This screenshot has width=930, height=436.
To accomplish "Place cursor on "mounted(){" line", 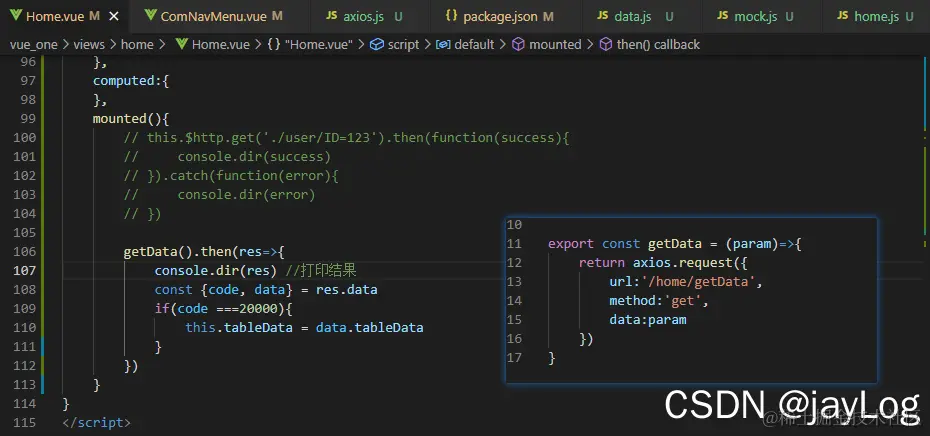I will (131, 119).
